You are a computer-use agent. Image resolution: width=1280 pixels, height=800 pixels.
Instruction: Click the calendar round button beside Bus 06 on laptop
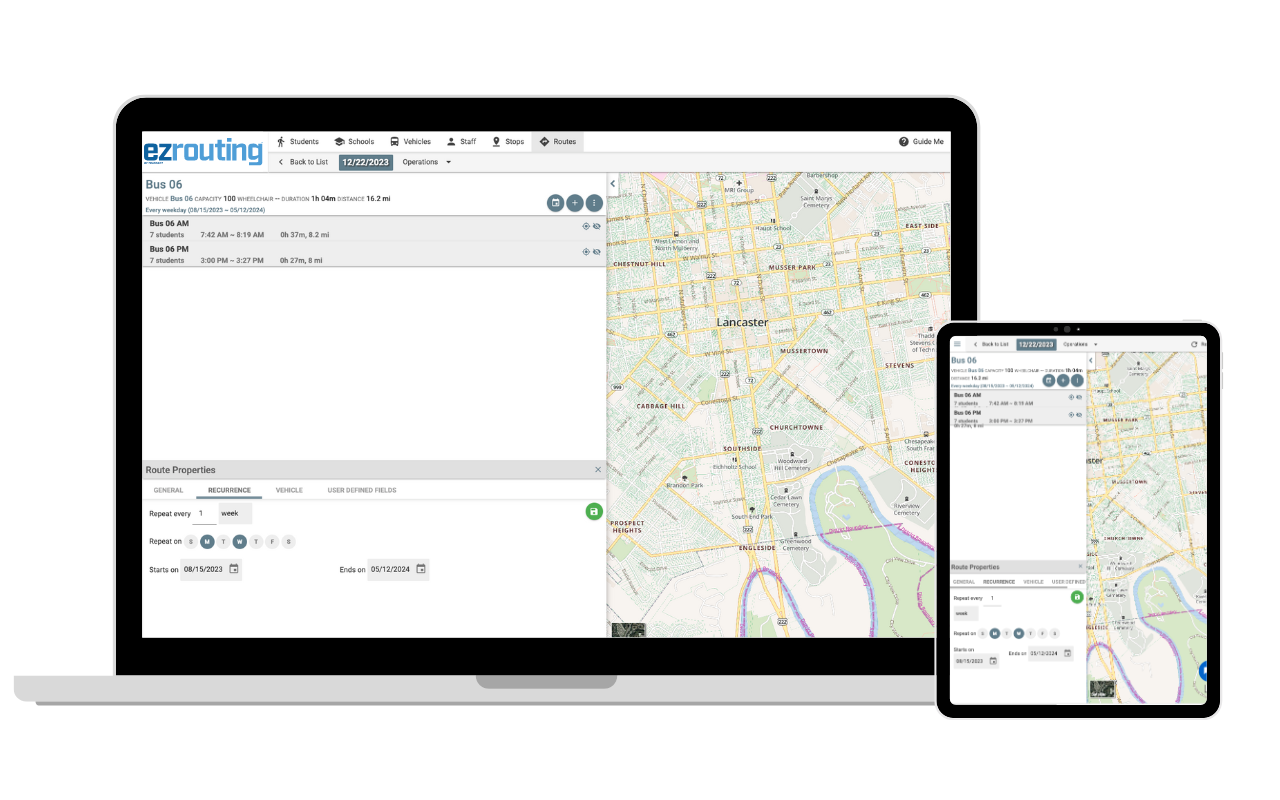555,203
